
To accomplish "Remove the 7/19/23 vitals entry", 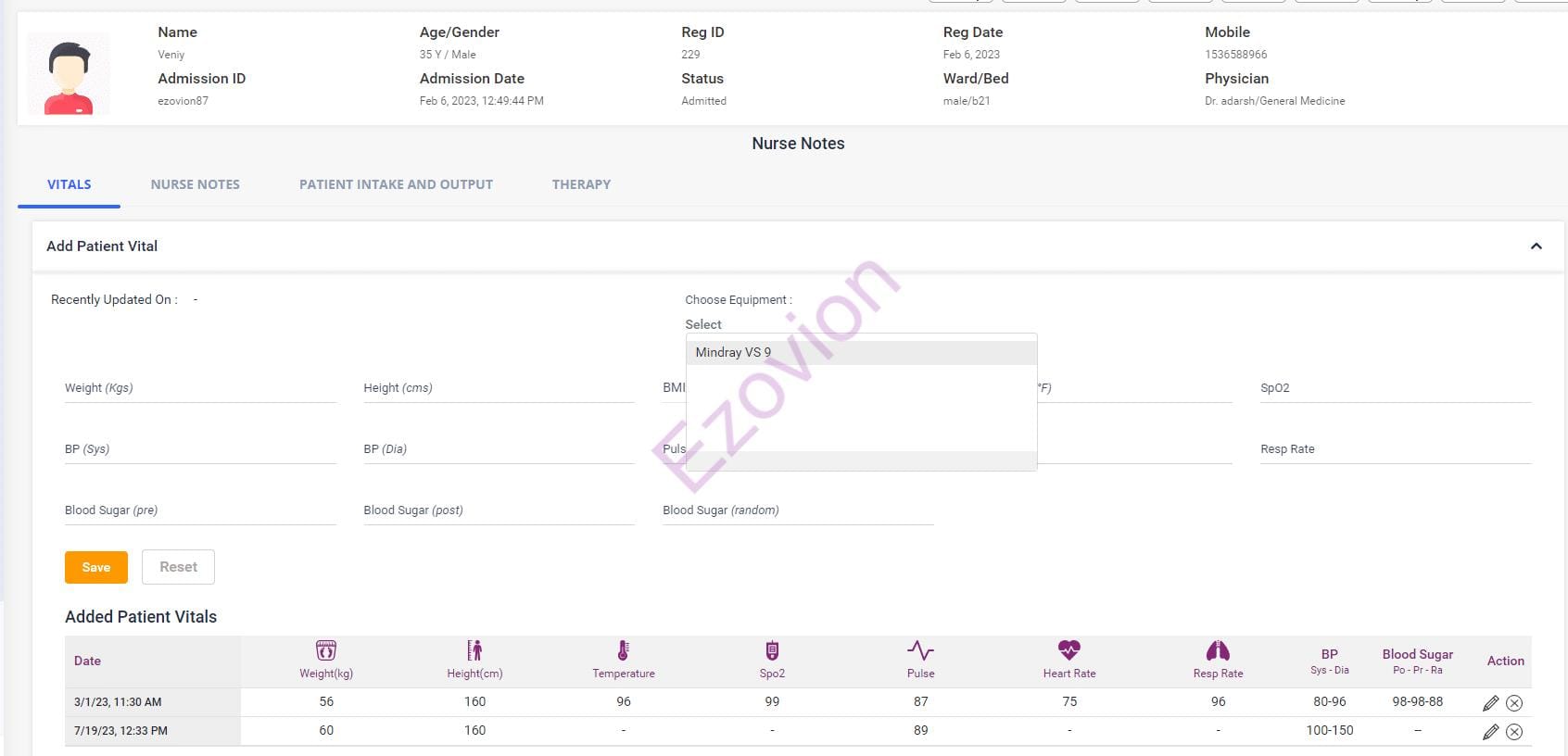I will tap(1514, 732).
